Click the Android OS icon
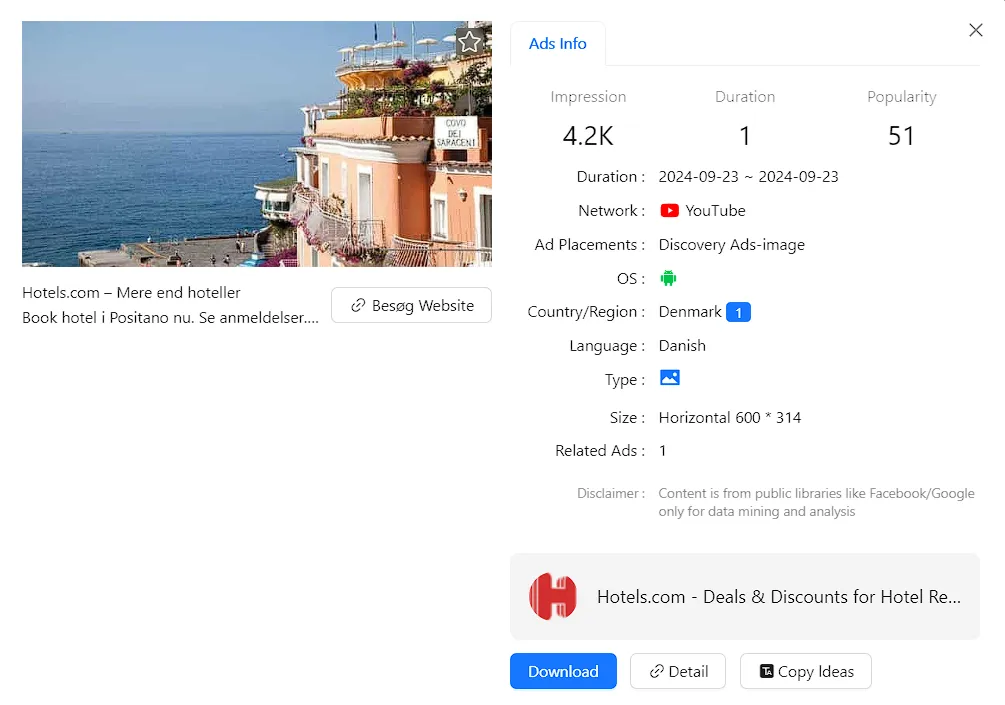This screenshot has height=705, width=1005. tap(668, 278)
